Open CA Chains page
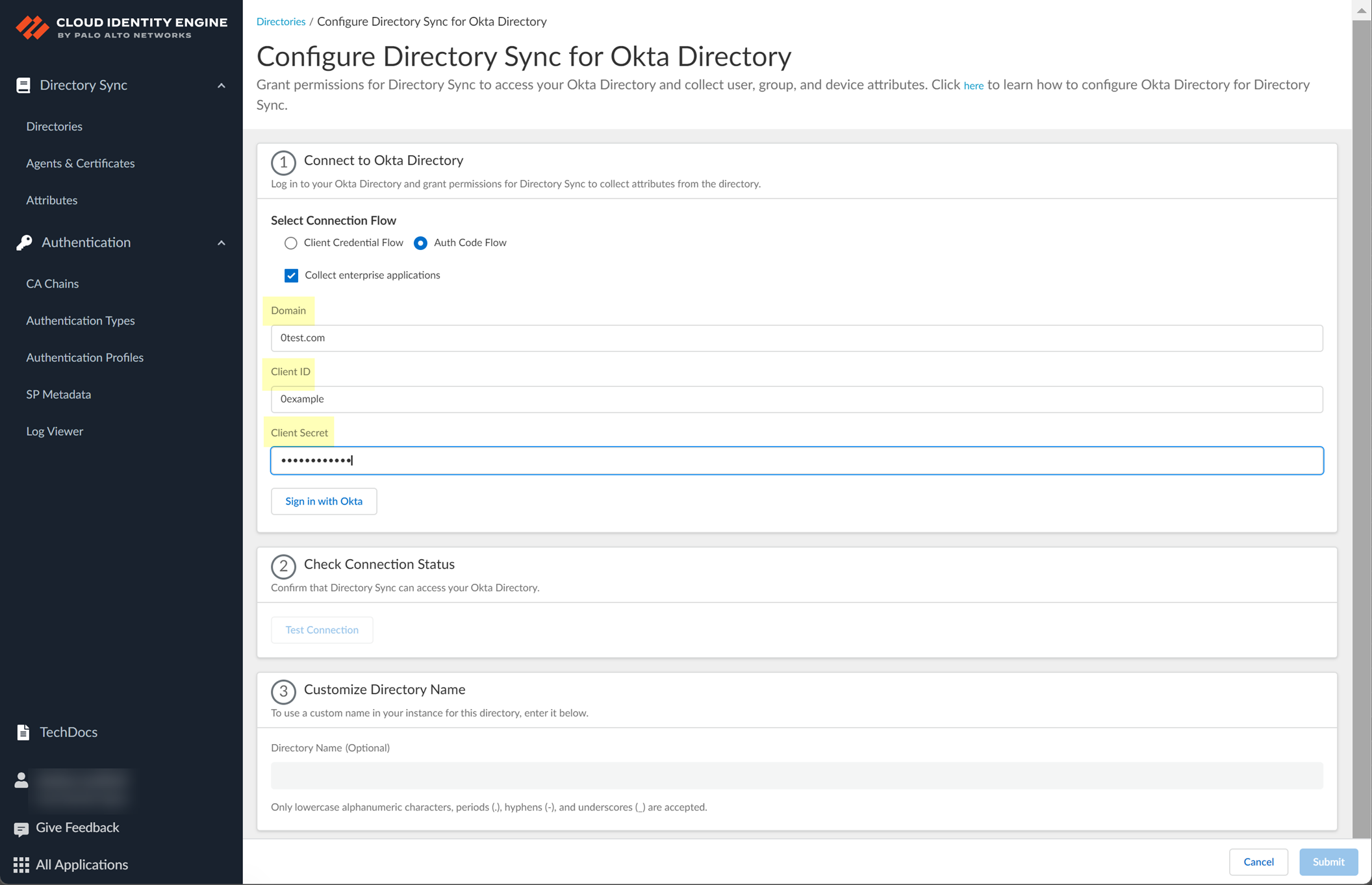Image resolution: width=1372 pixels, height=885 pixels. pyautogui.click(x=53, y=283)
